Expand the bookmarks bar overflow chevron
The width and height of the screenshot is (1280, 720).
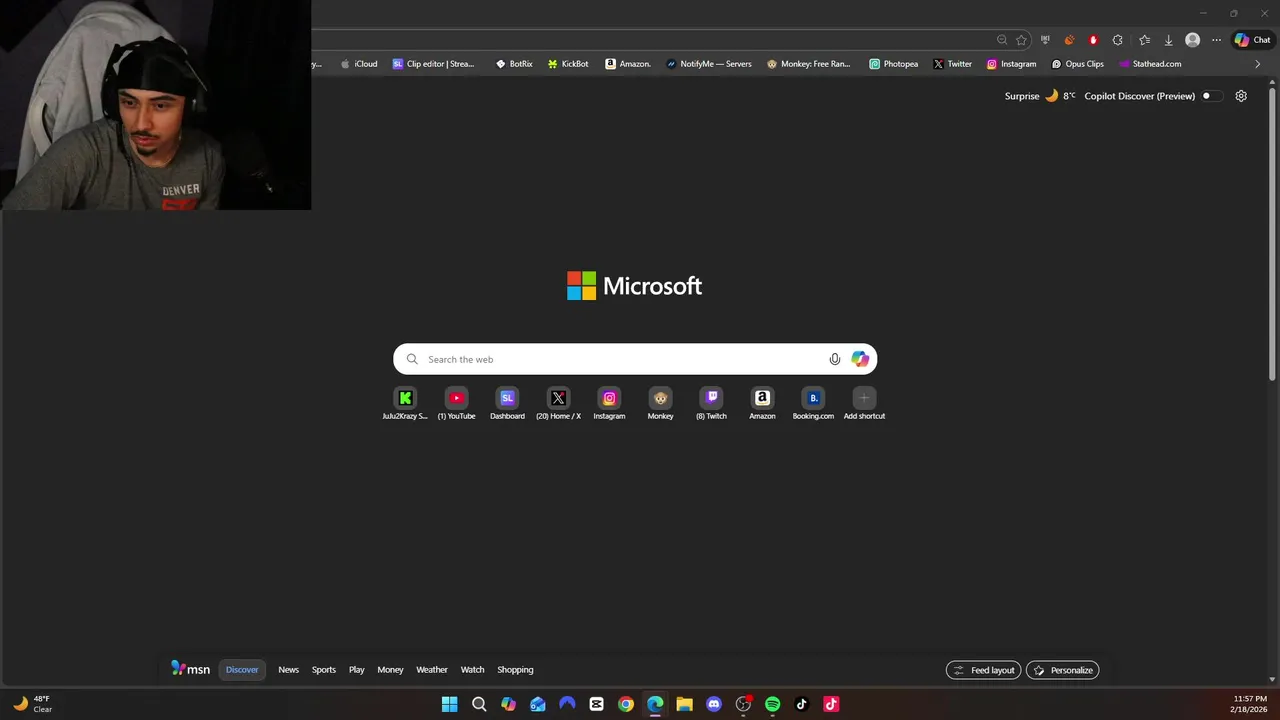pos(1257,64)
